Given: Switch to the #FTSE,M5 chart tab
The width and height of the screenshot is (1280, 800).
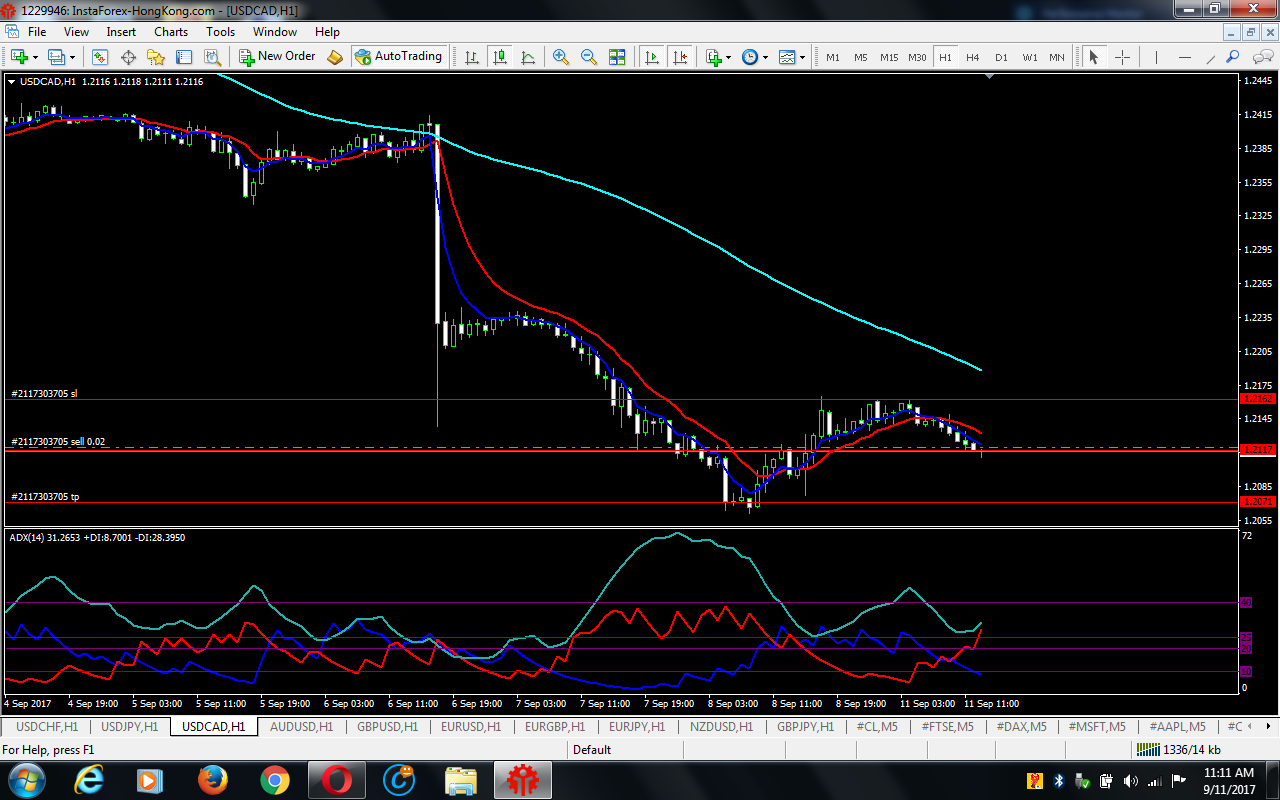Looking at the screenshot, I should (946, 727).
